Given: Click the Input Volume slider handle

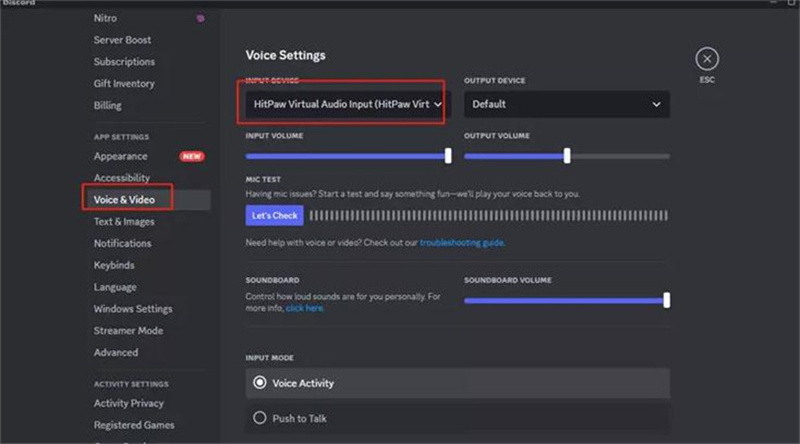Looking at the screenshot, I should (x=448, y=155).
